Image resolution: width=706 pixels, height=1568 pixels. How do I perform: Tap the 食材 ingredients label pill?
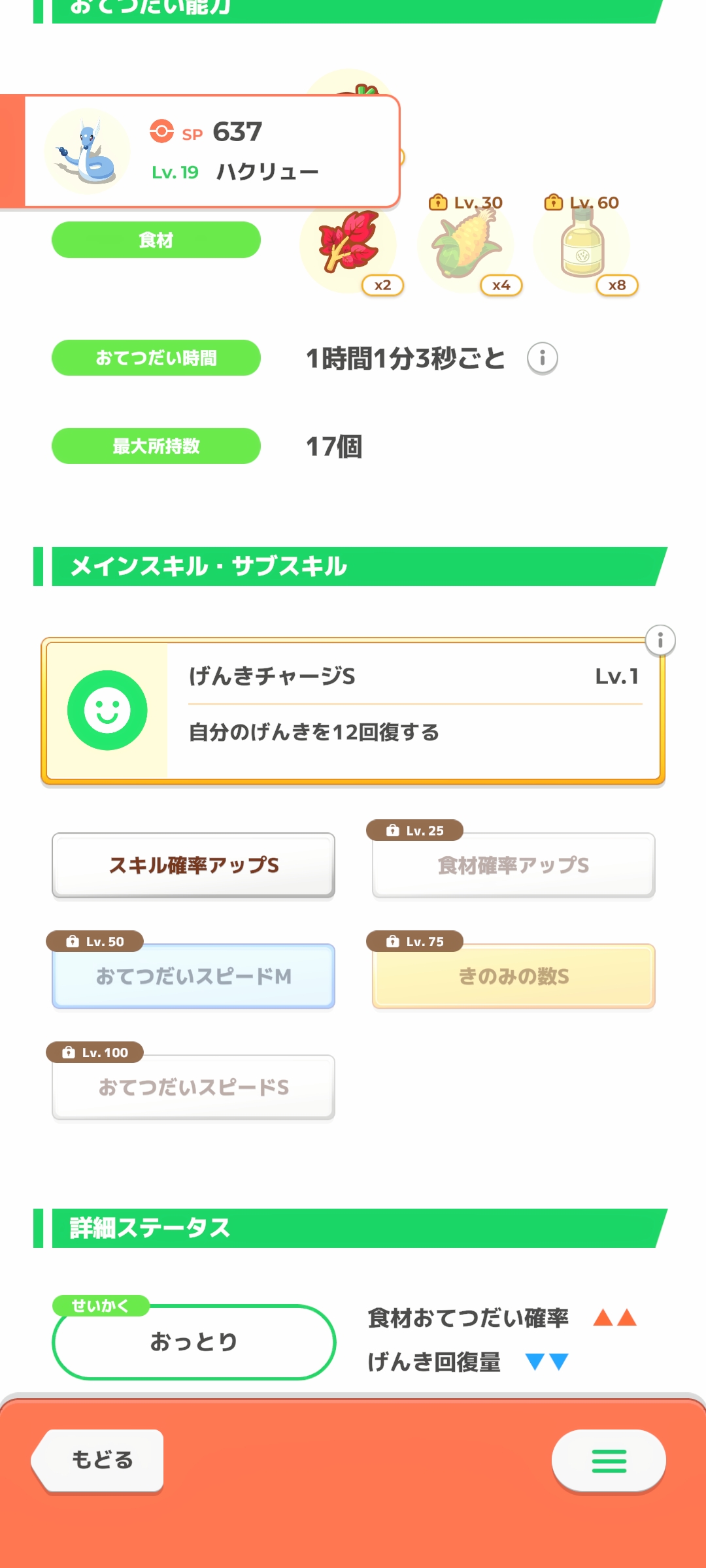pos(156,240)
